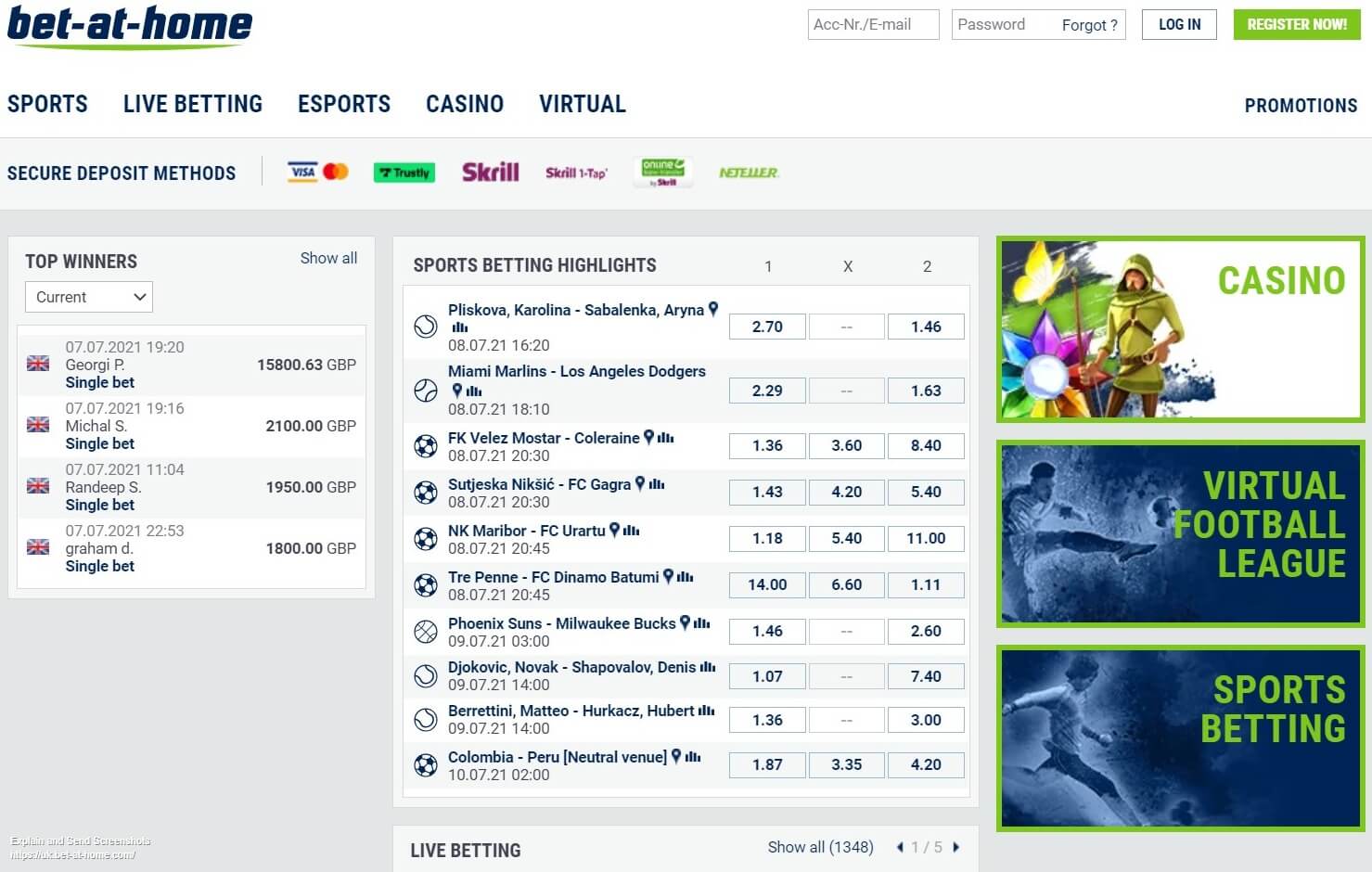Screen dimensions: 1372x872
Task: Open the CASINO menu item
Action: 465,104
